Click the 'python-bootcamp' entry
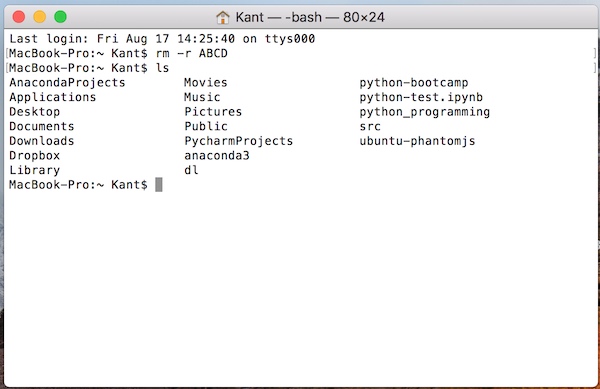600x389 pixels. (414, 83)
